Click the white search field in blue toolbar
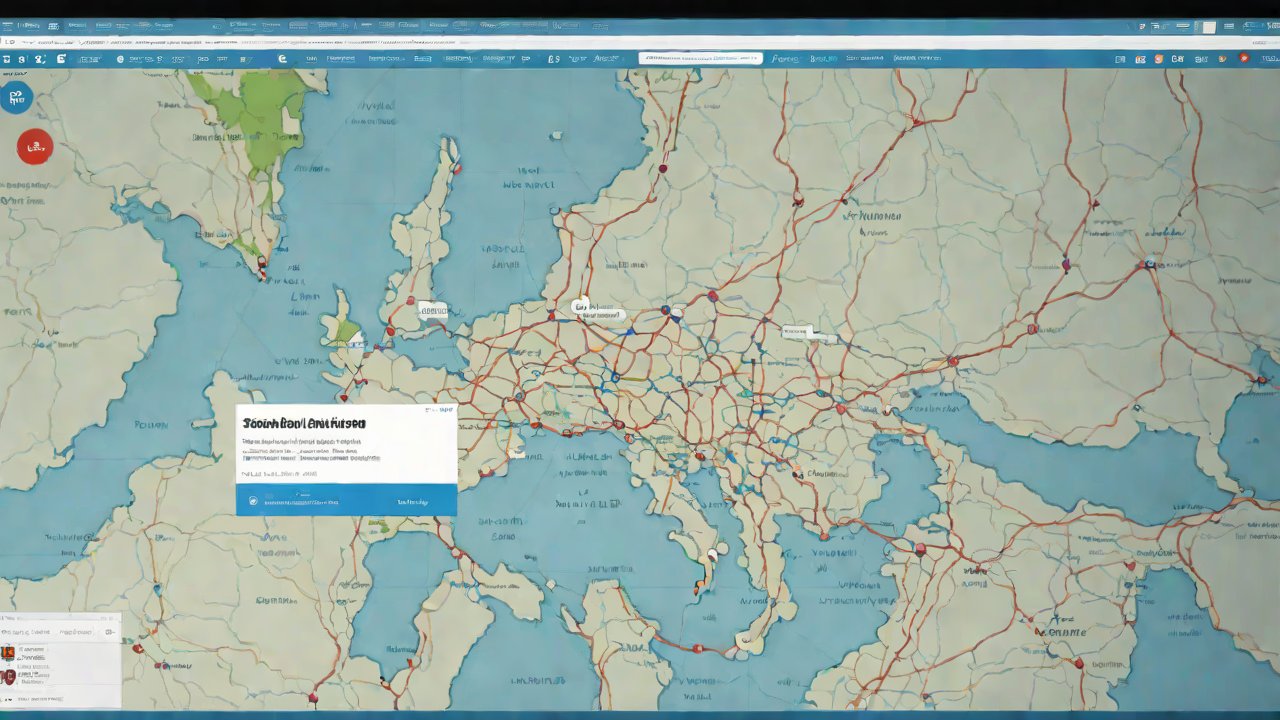 (x=700, y=59)
